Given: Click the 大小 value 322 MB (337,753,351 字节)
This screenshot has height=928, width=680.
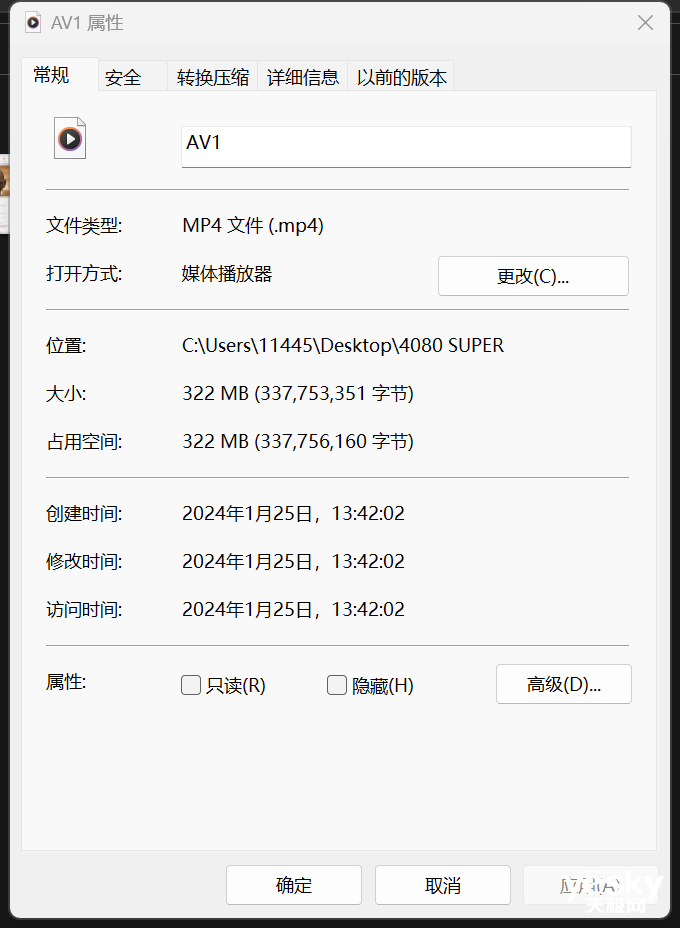Looking at the screenshot, I should (298, 393).
